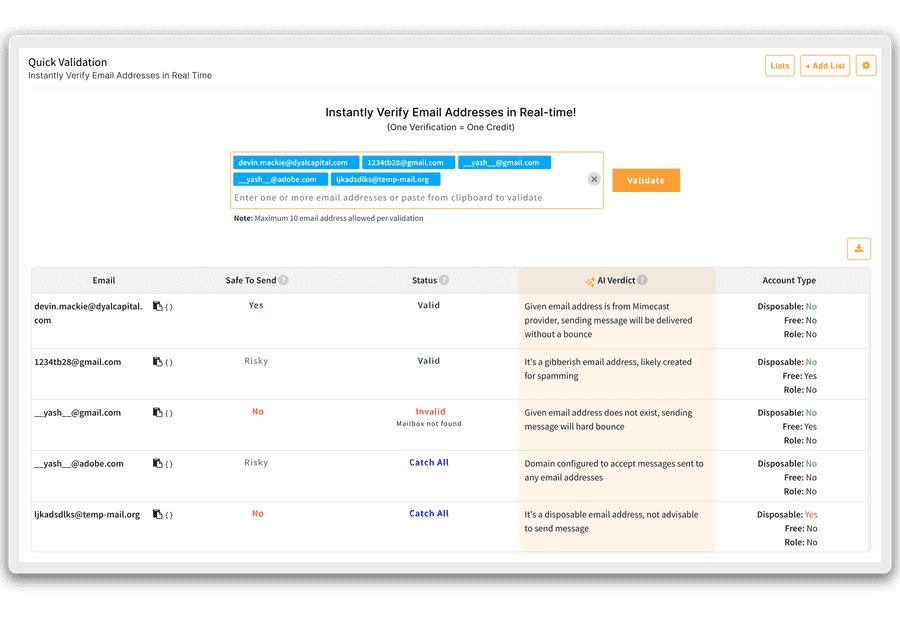
Task: Open the Safe To Send help tooltip
Action: (281, 280)
